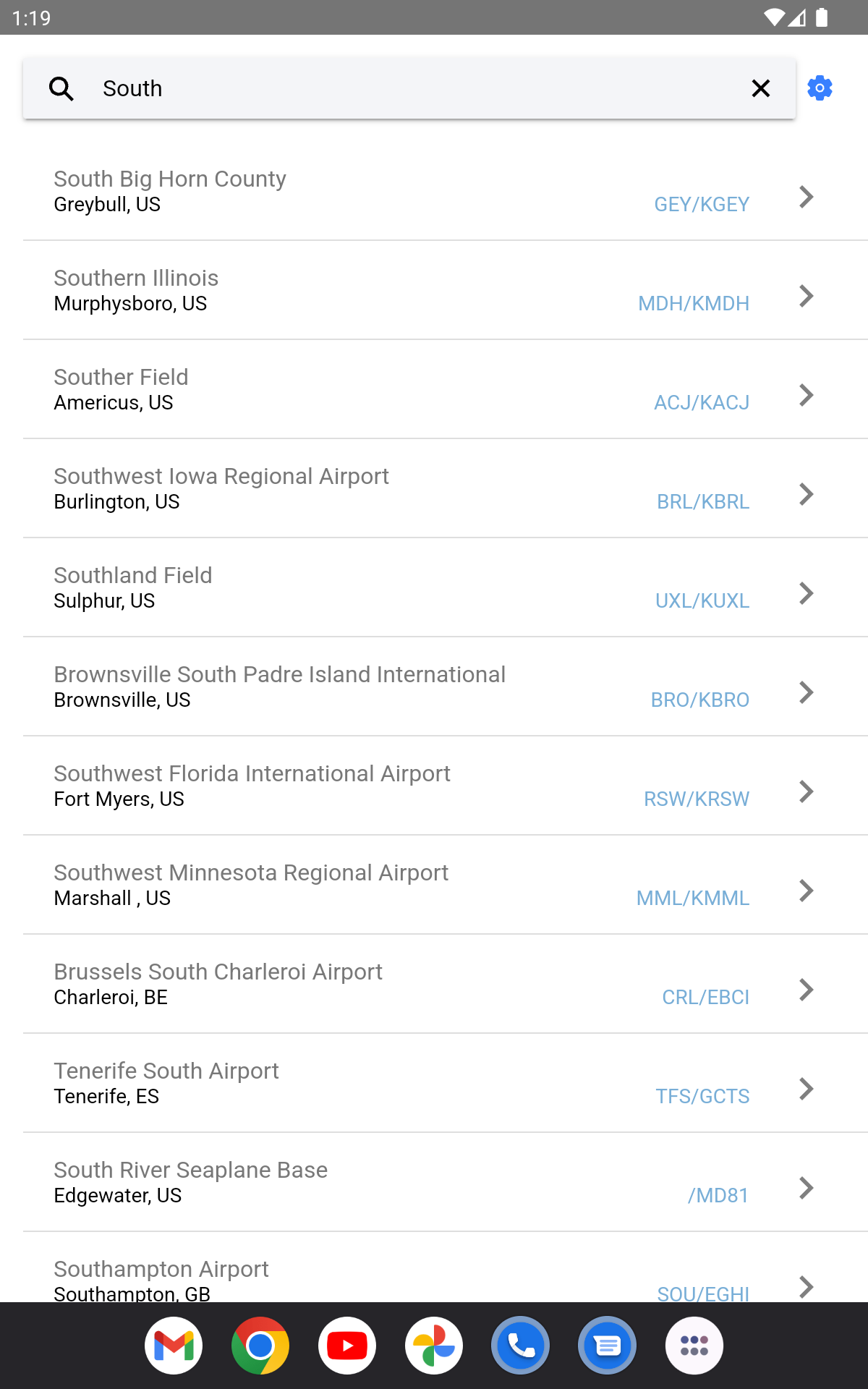868x1389 pixels.
Task: Tap the BRO/KBRO airport code
Action: point(699,700)
